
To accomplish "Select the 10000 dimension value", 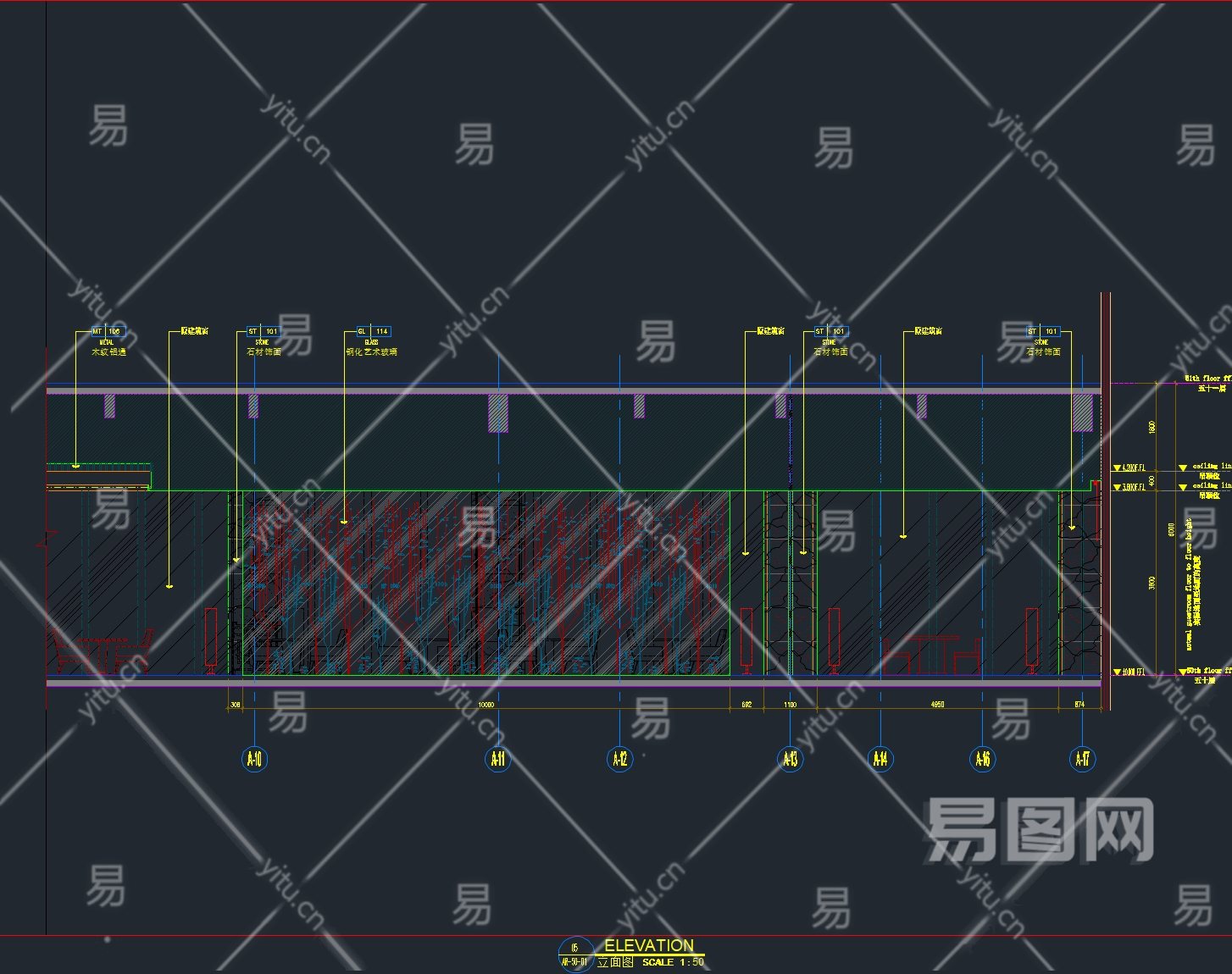I will click(486, 705).
